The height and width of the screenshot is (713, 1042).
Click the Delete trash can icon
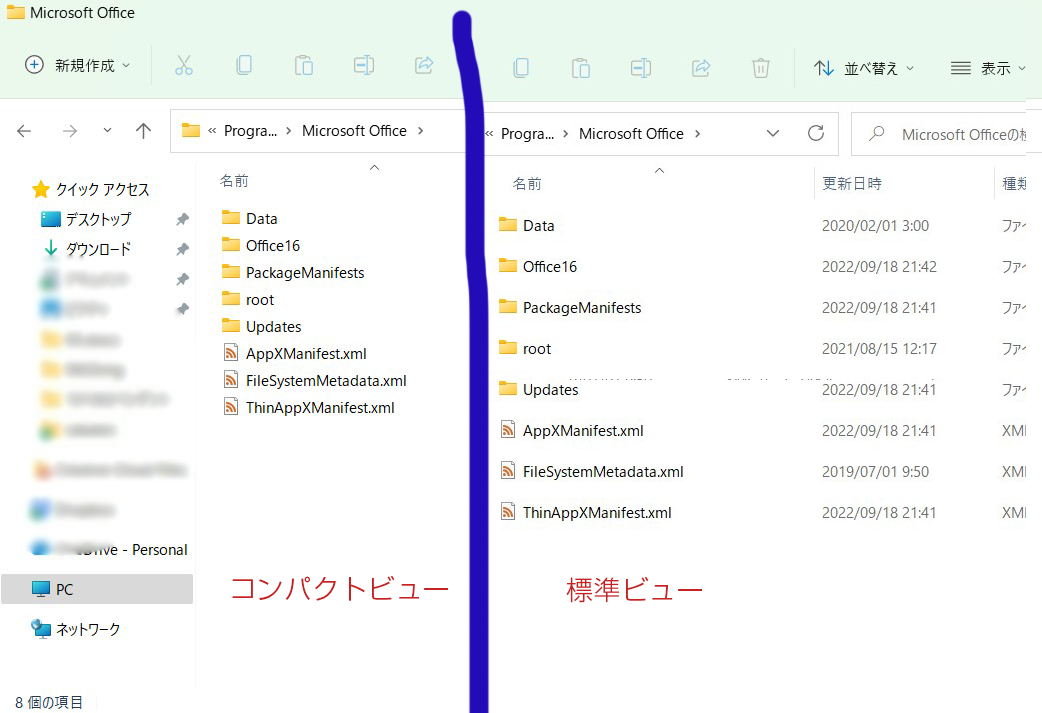tap(761, 68)
